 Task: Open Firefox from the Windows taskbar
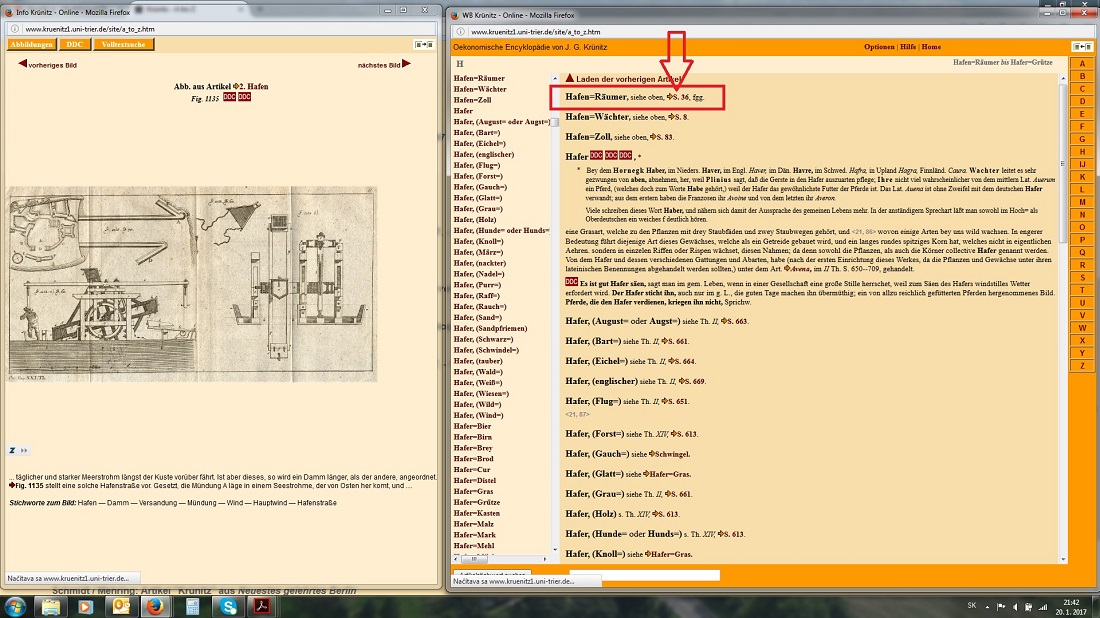(153, 606)
